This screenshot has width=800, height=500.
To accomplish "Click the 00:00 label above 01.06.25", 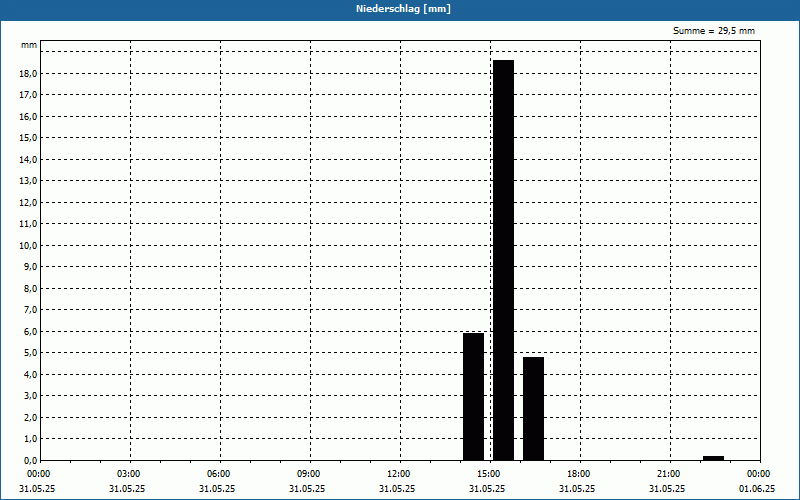I will click(x=759, y=474).
